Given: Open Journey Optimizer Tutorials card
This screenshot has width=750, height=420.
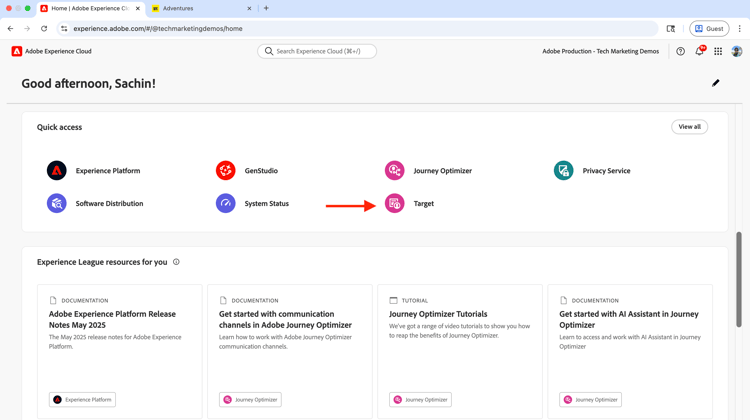Looking at the screenshot, I should coord(438,314).
